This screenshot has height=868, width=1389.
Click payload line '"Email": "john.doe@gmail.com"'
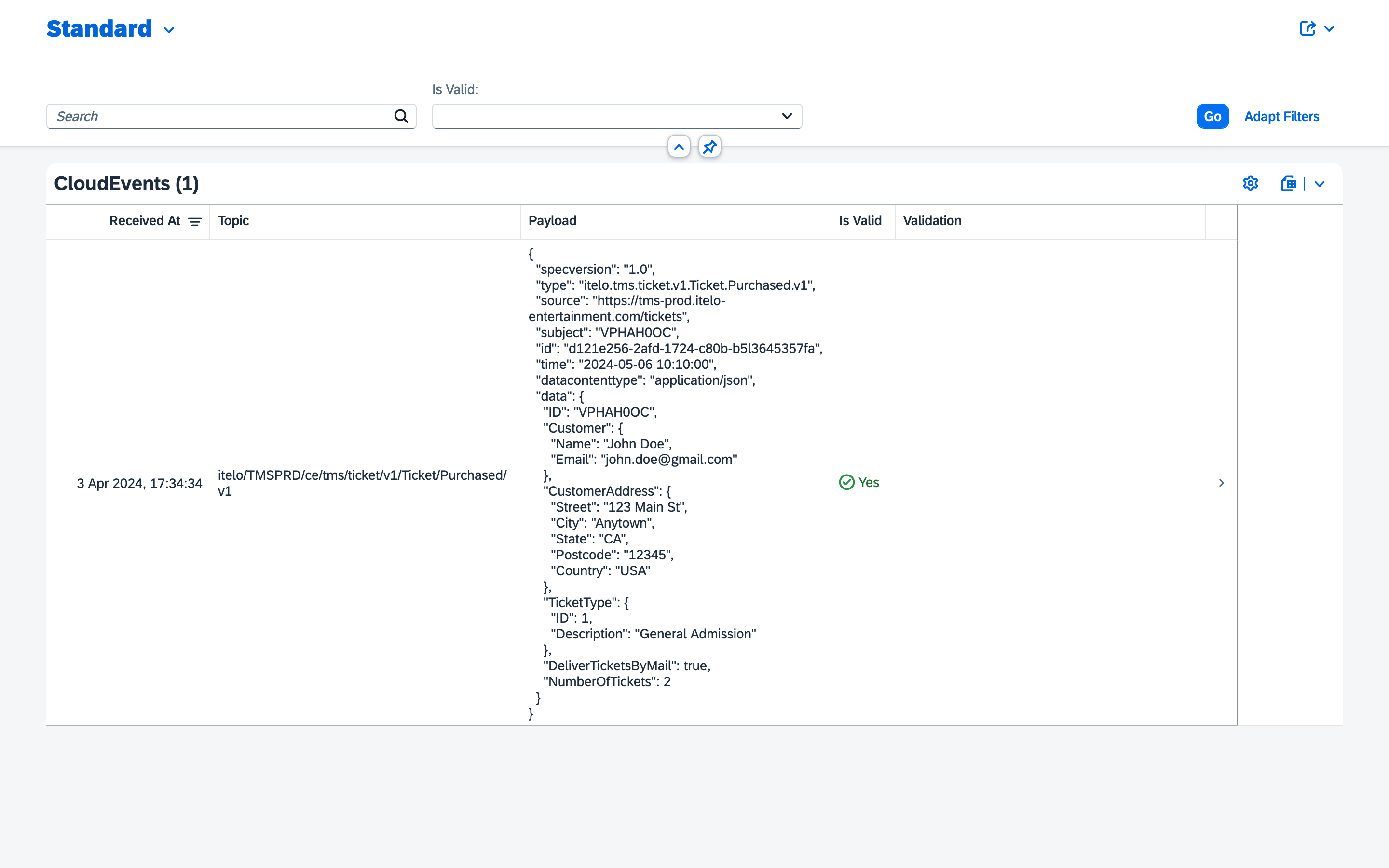click(x=644, y=459)
